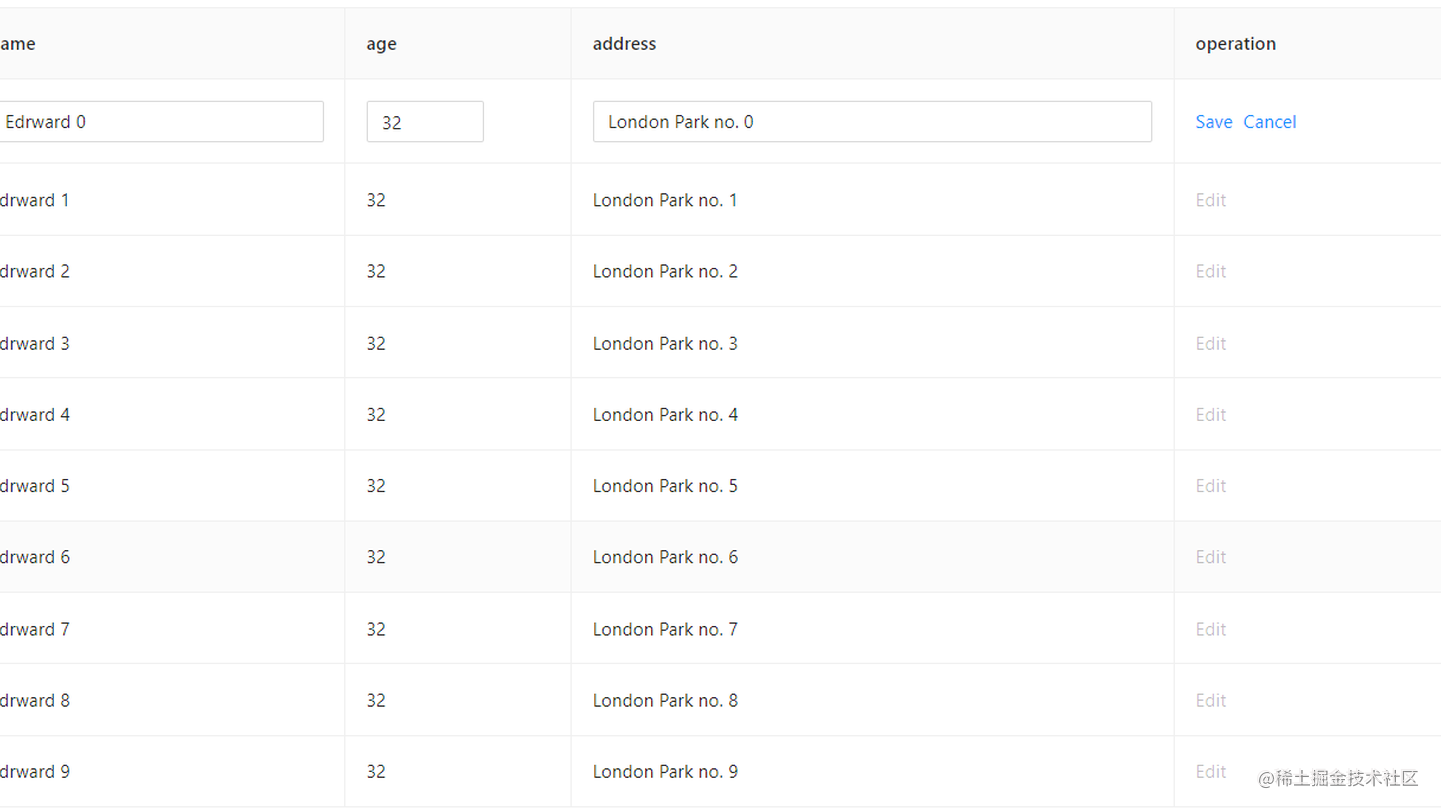Click inside the name input showing Edrward 0

coord(160,121)
